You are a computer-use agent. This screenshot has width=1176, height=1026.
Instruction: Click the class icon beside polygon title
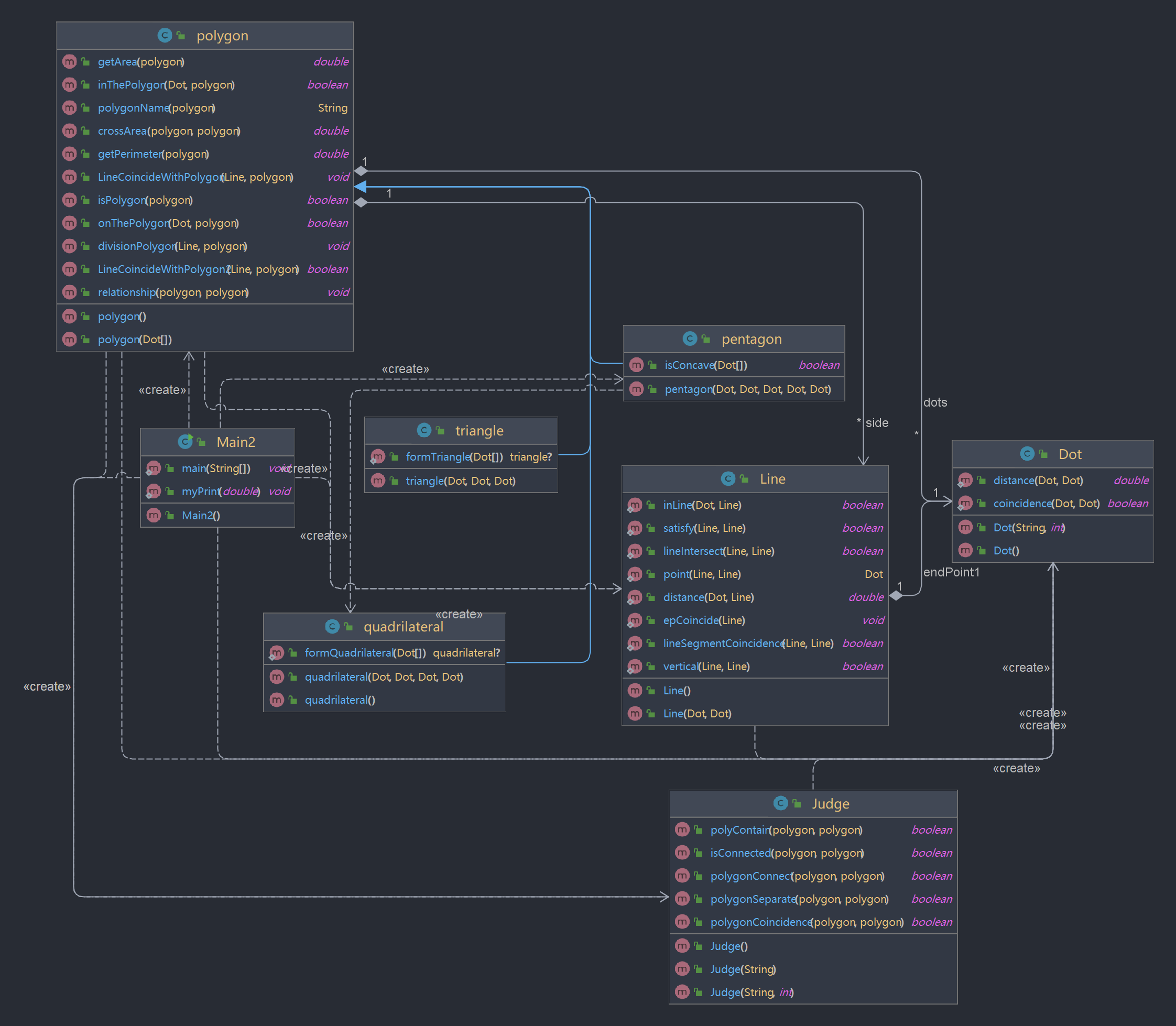click(x=165, y=36)
